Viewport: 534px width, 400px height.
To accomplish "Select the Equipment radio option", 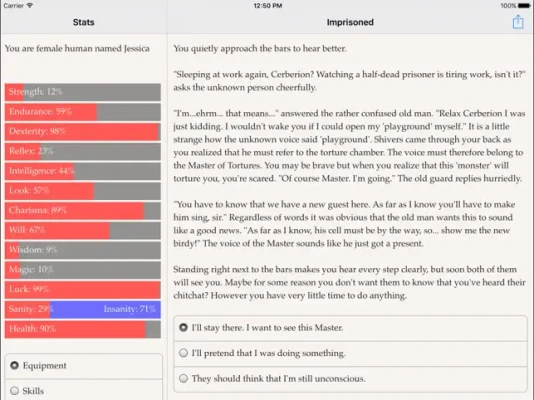I will click(x=84, y=366).
